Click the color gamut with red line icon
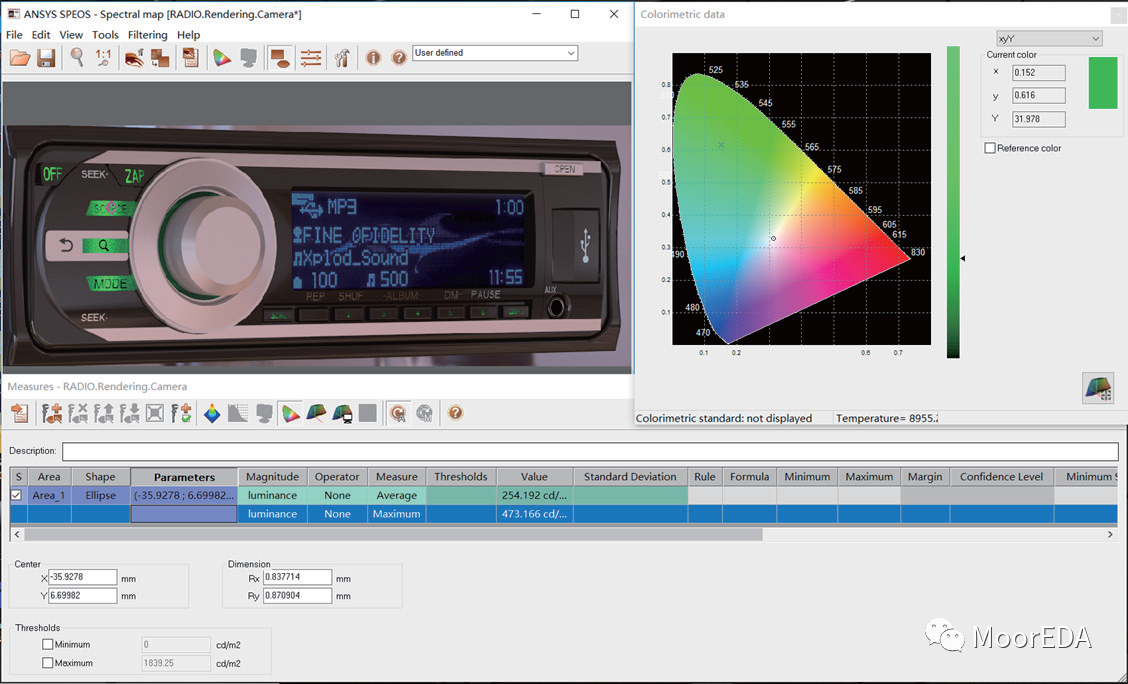This screenshot has width=1128, height=684. coord(317,413)
